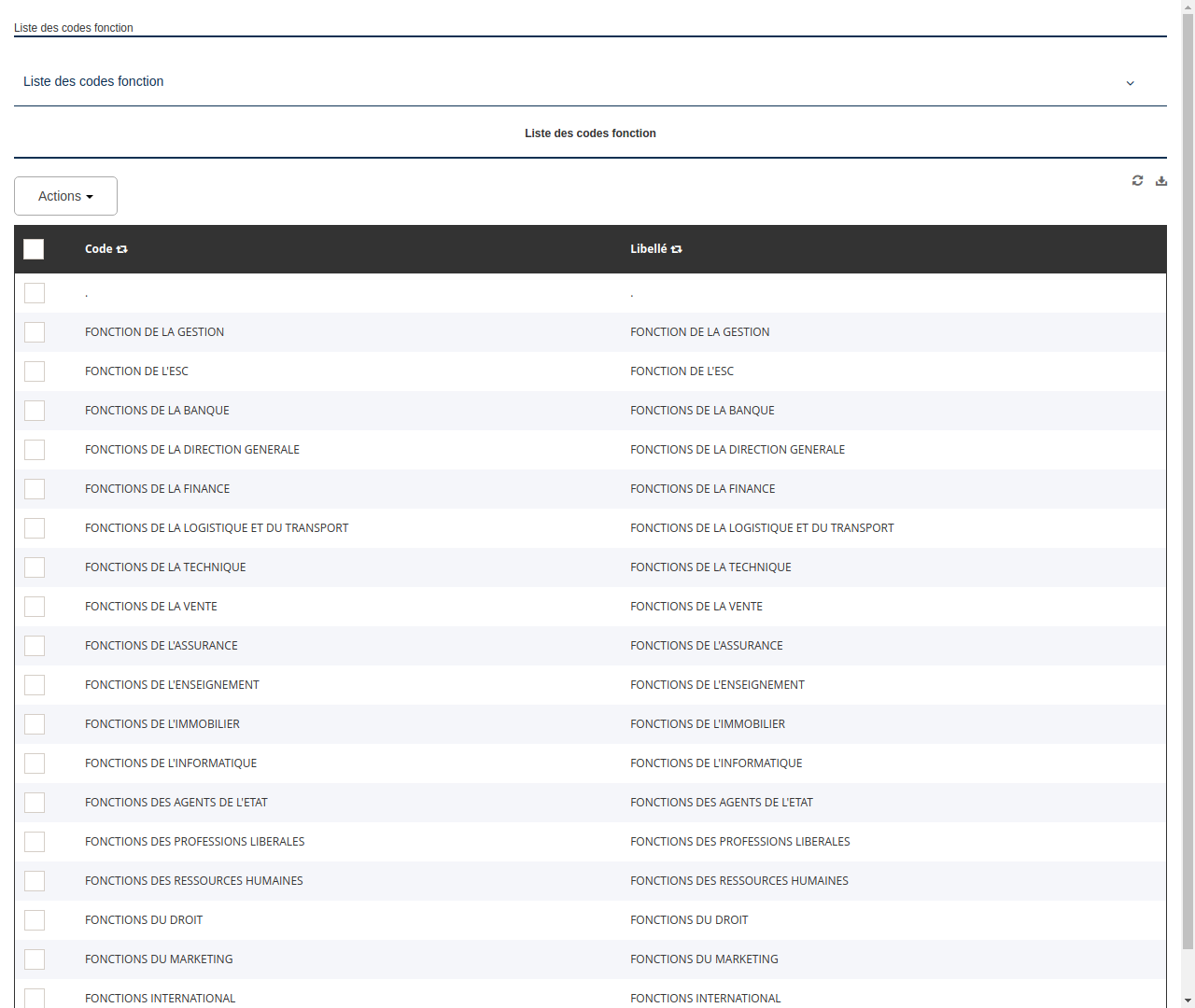Open the Actions menu
The width and height of the screenshot is (1195, 1008).
[x=65, y=195]
